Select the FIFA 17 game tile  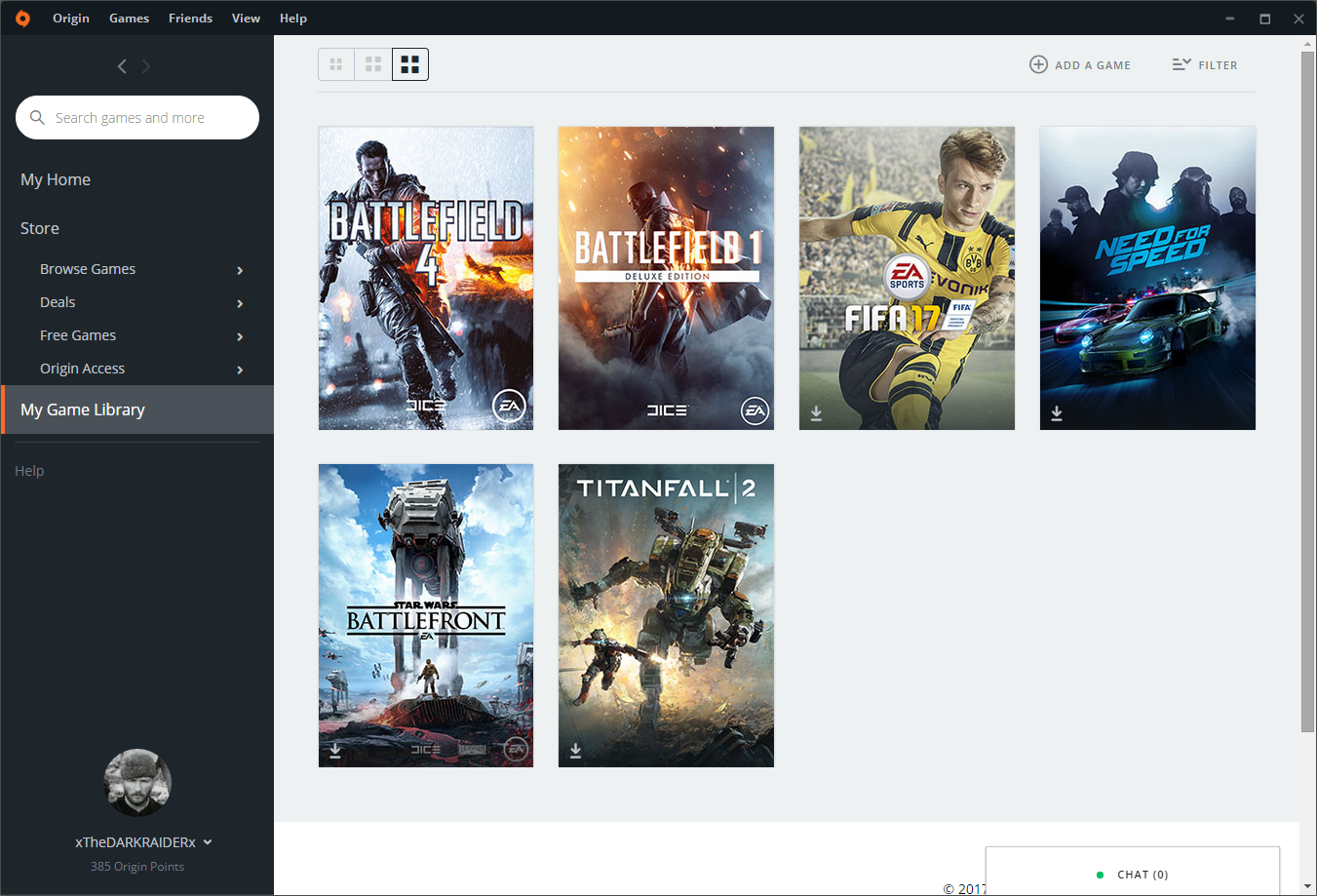907,278
